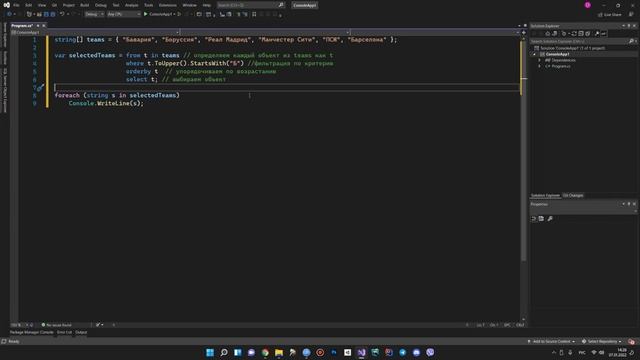Click the search magnifier in the Solution Explorer search box

pyautogui.click(x=631, y=41)
